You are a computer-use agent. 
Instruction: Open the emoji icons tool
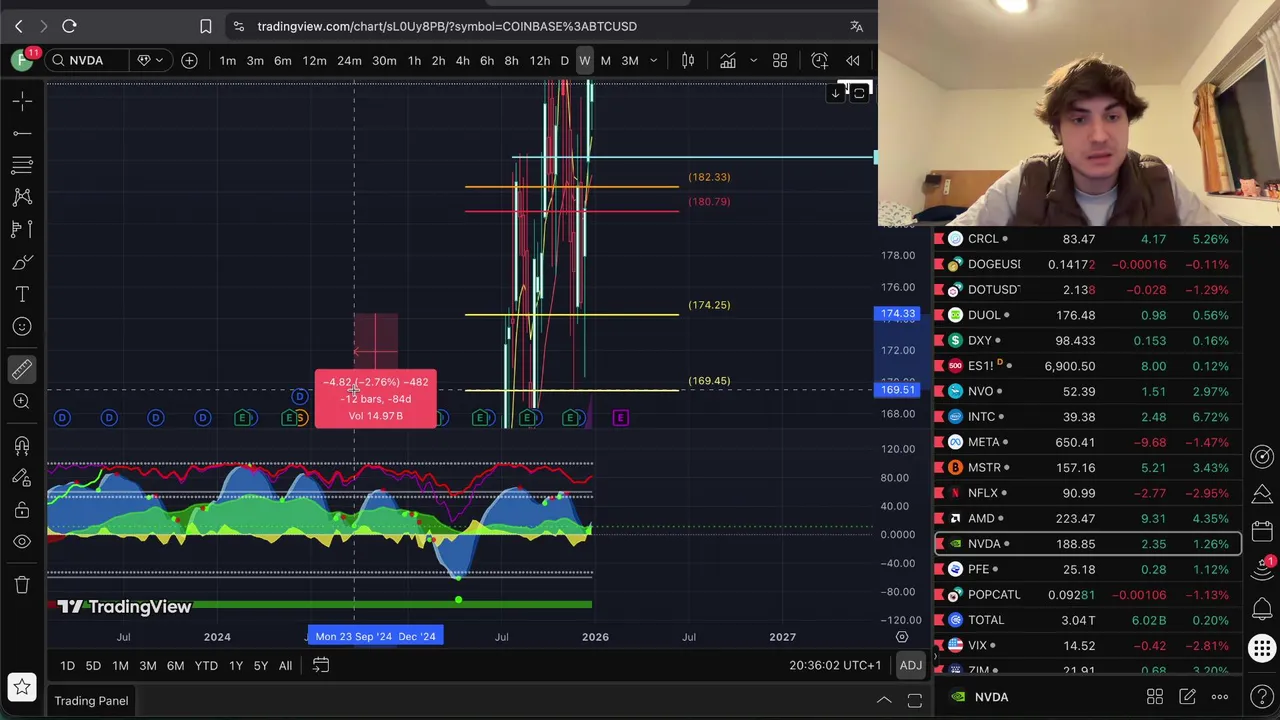point(22,326)
